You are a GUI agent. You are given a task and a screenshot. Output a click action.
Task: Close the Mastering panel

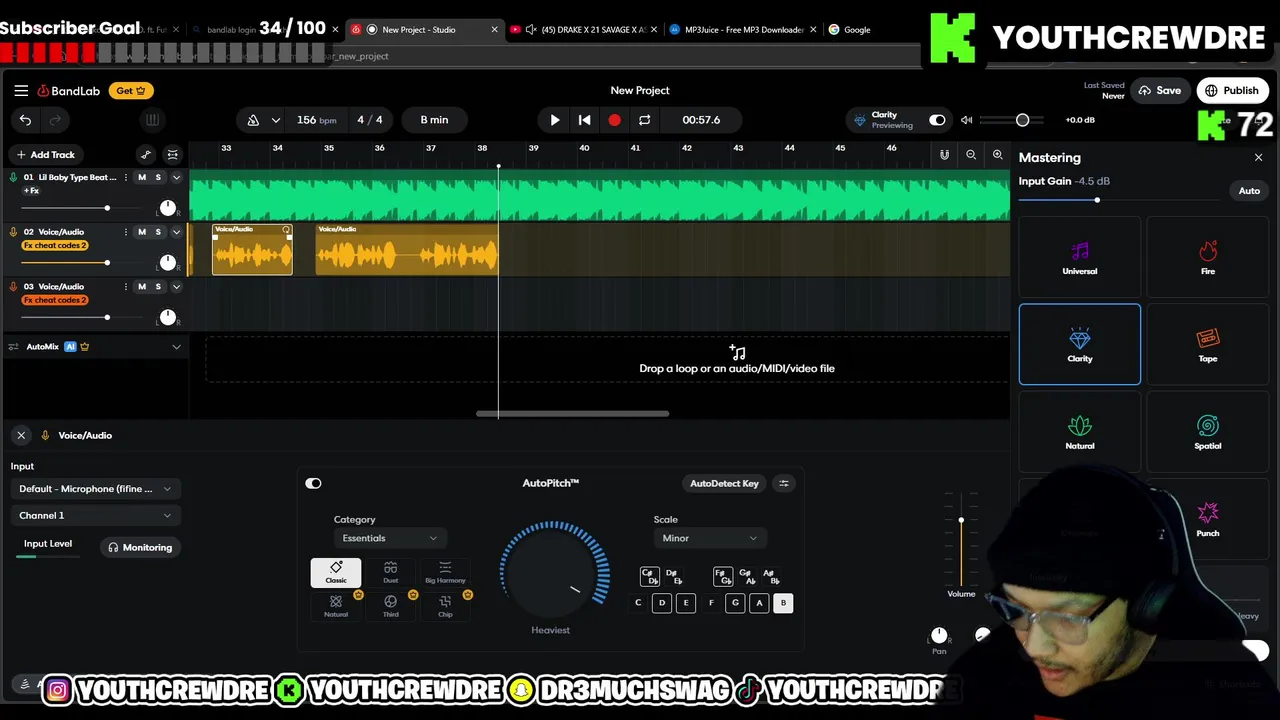click(1258, 158)
